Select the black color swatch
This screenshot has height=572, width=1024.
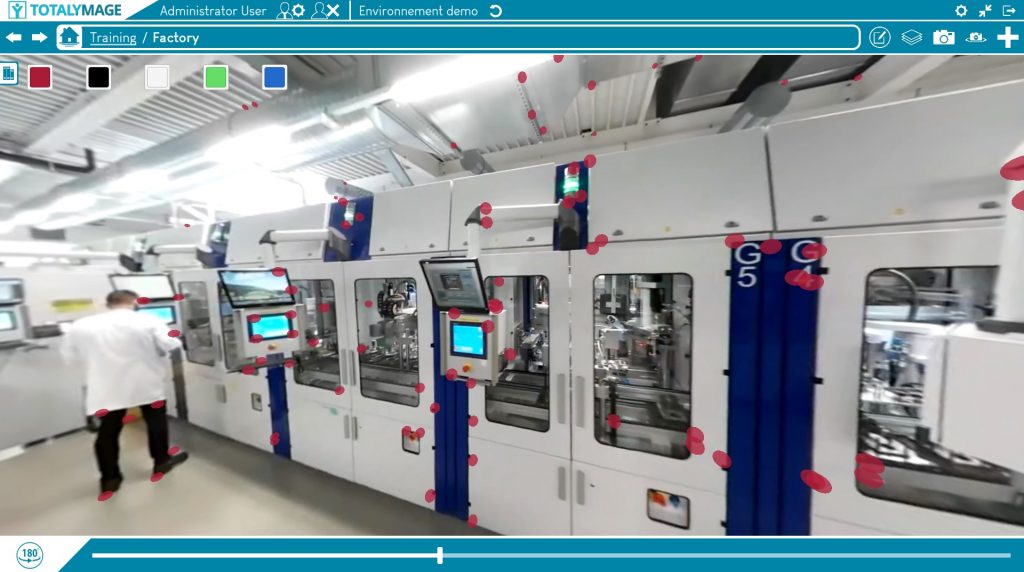click(x=99, y=77)
